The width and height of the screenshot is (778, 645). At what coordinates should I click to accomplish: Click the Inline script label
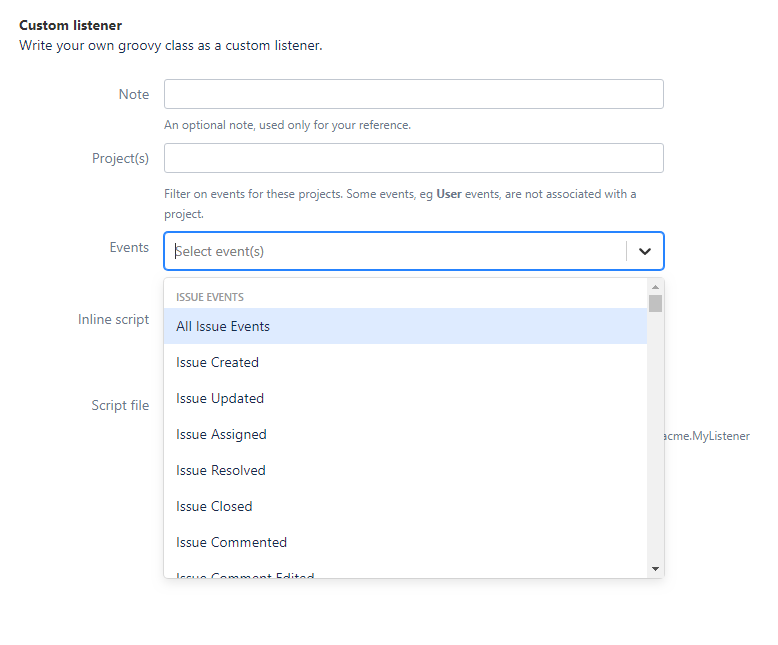coord(113,319)
